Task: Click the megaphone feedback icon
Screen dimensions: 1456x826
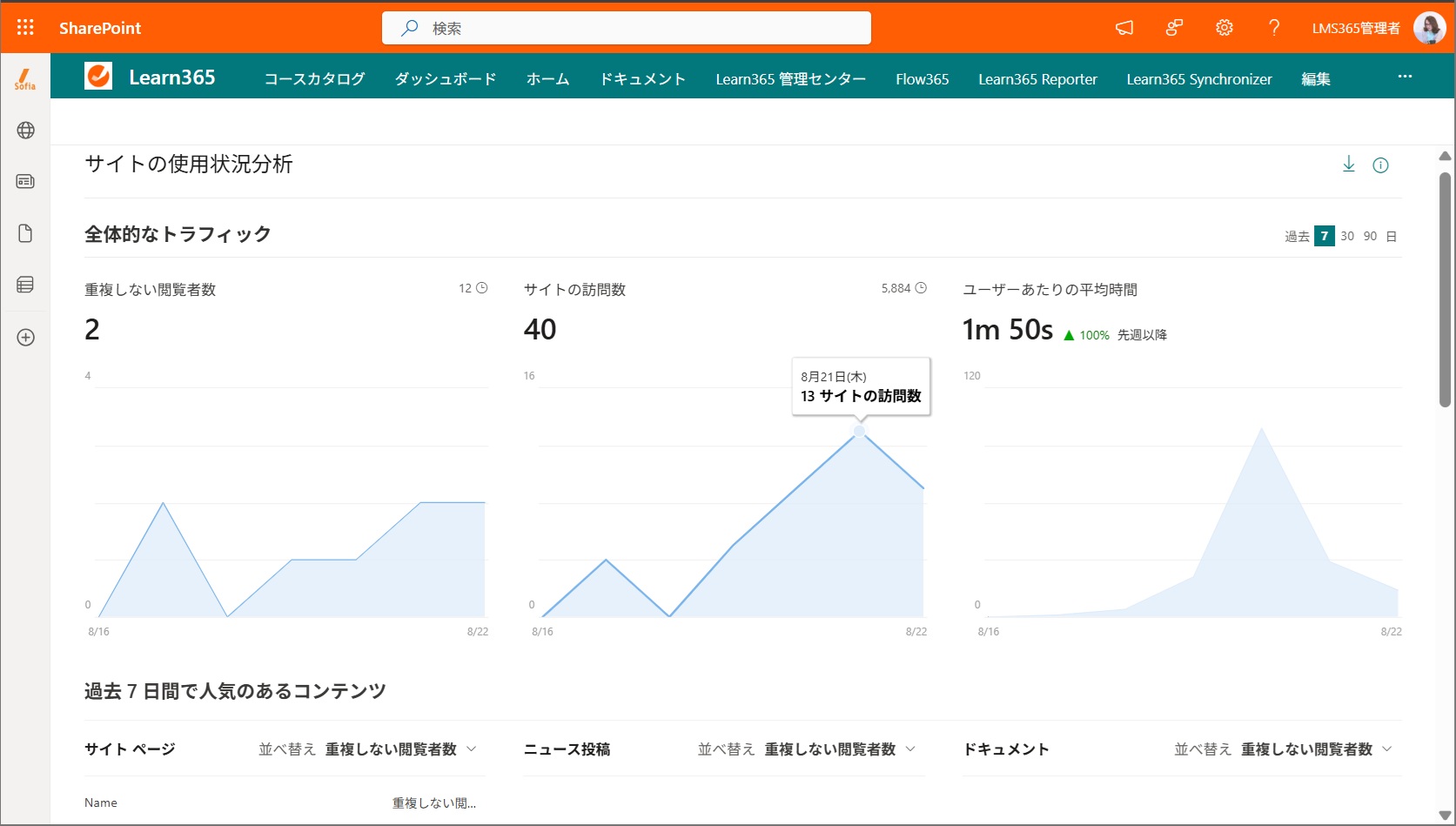Action: coord(1124,28)
